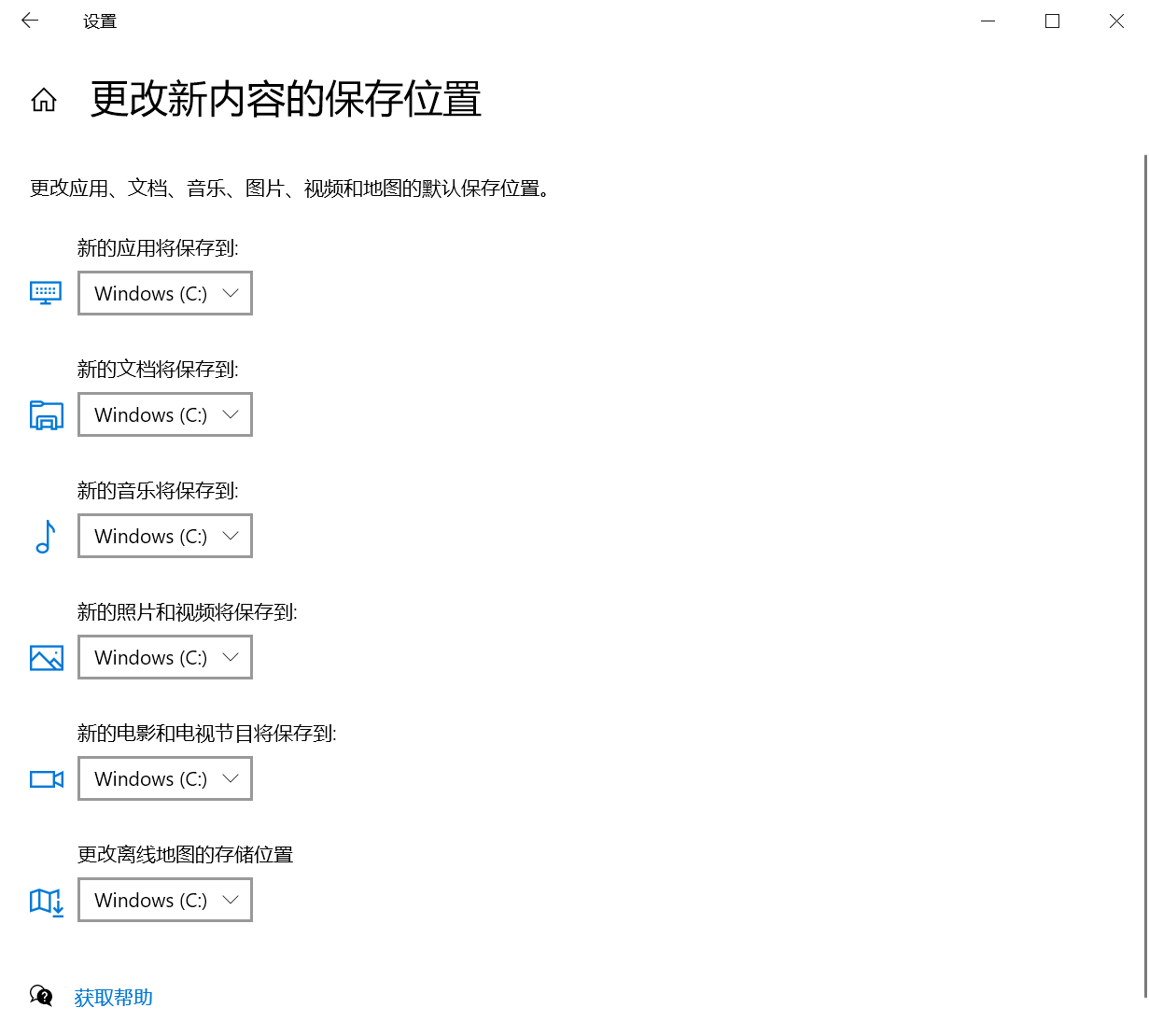Open the 获取帮助 link
The image size is (1149, 1036).
pos(114,998)
